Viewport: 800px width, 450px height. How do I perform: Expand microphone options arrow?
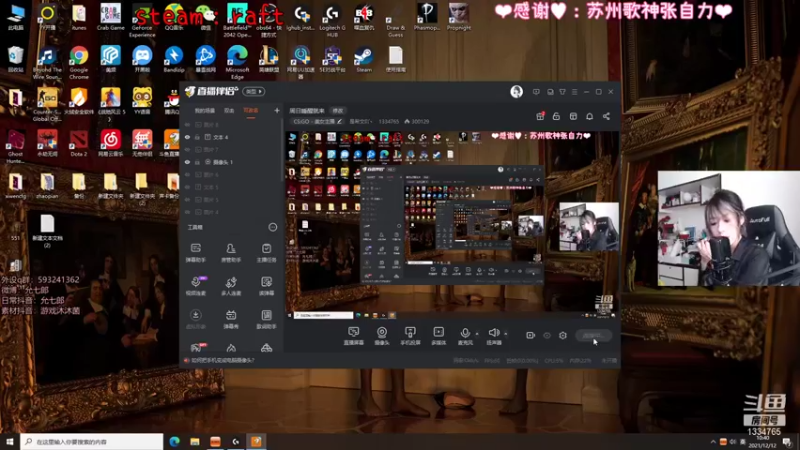click(x=477, y=334)
